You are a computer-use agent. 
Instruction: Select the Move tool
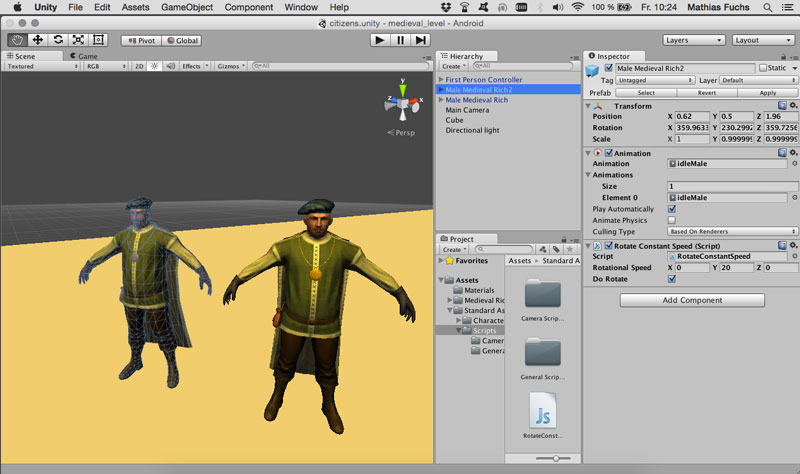(38, 40)
